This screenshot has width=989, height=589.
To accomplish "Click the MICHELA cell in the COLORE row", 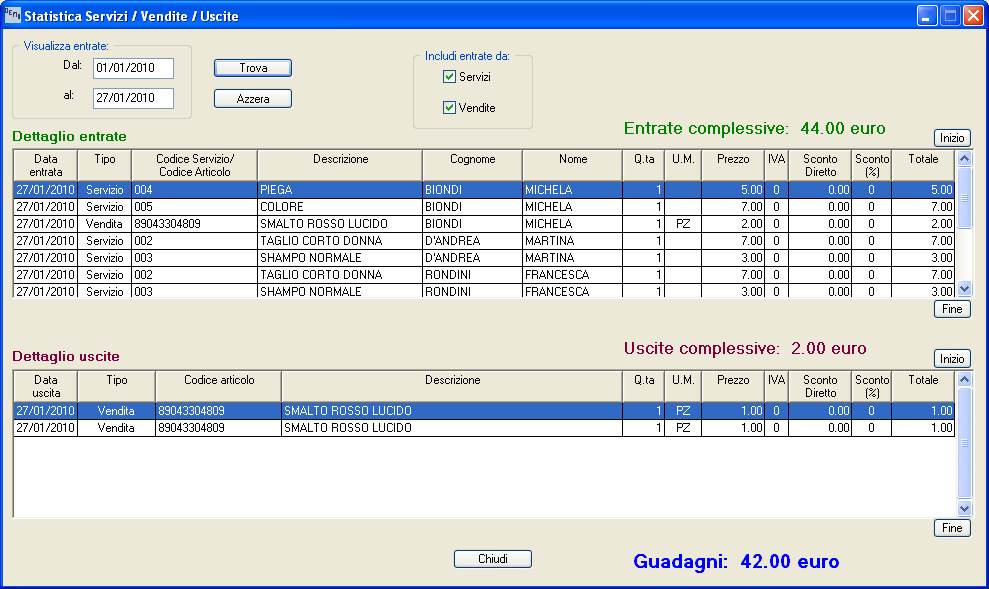I will pyautogui.click(x=573, y=207).
